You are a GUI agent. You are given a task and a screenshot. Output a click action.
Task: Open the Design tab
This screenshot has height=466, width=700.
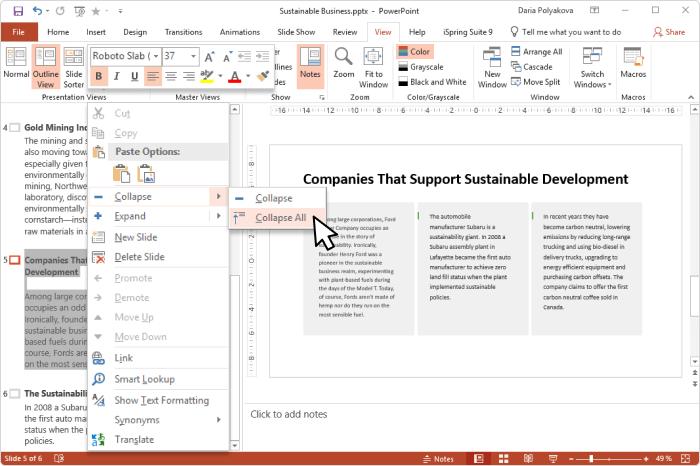tap(135, 32)
